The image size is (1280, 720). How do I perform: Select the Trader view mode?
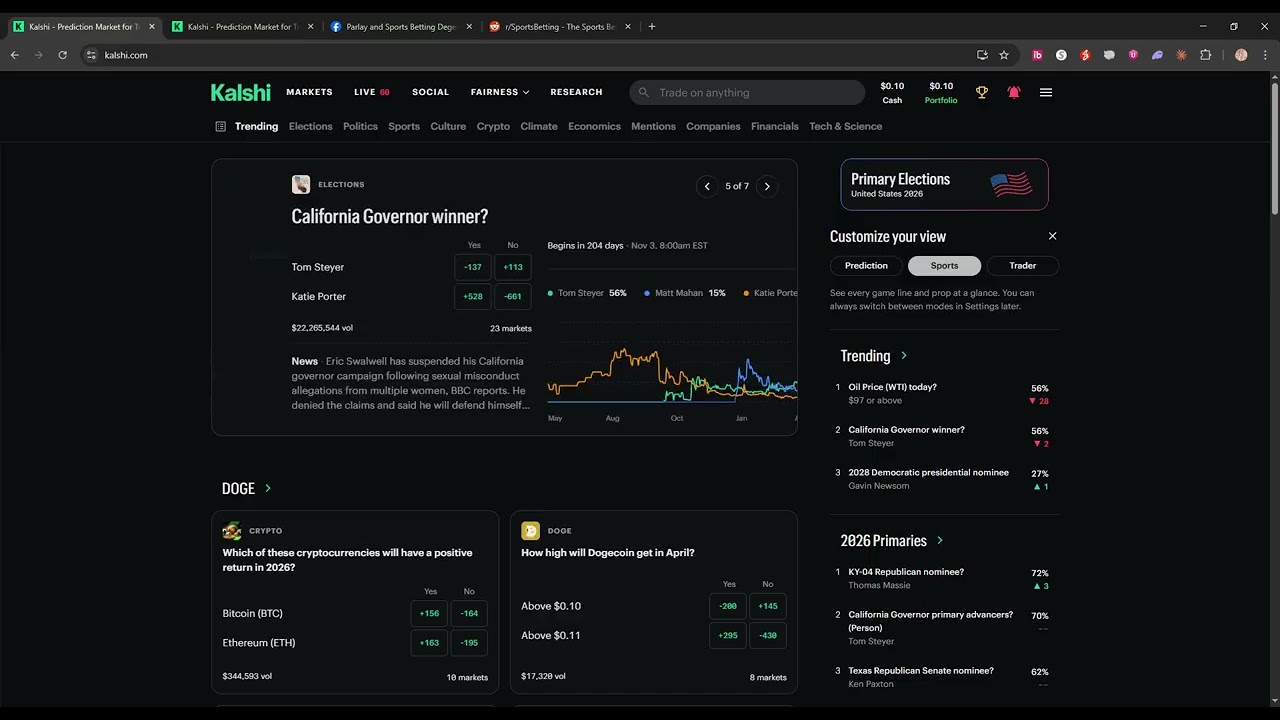[1022, 266]
